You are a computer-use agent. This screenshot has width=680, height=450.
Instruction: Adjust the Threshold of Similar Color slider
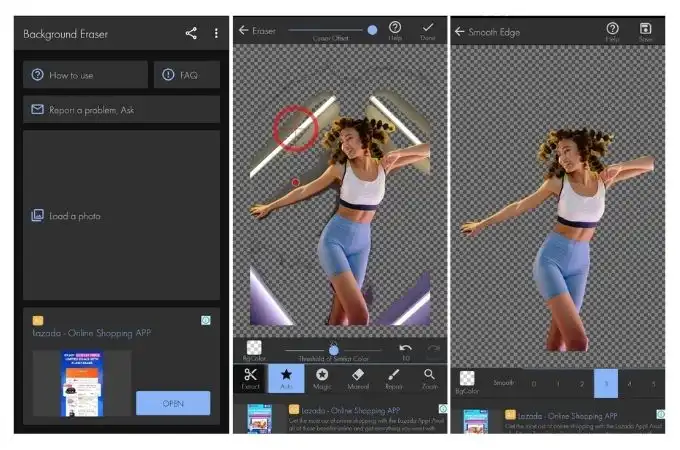(x=333, y=350)
